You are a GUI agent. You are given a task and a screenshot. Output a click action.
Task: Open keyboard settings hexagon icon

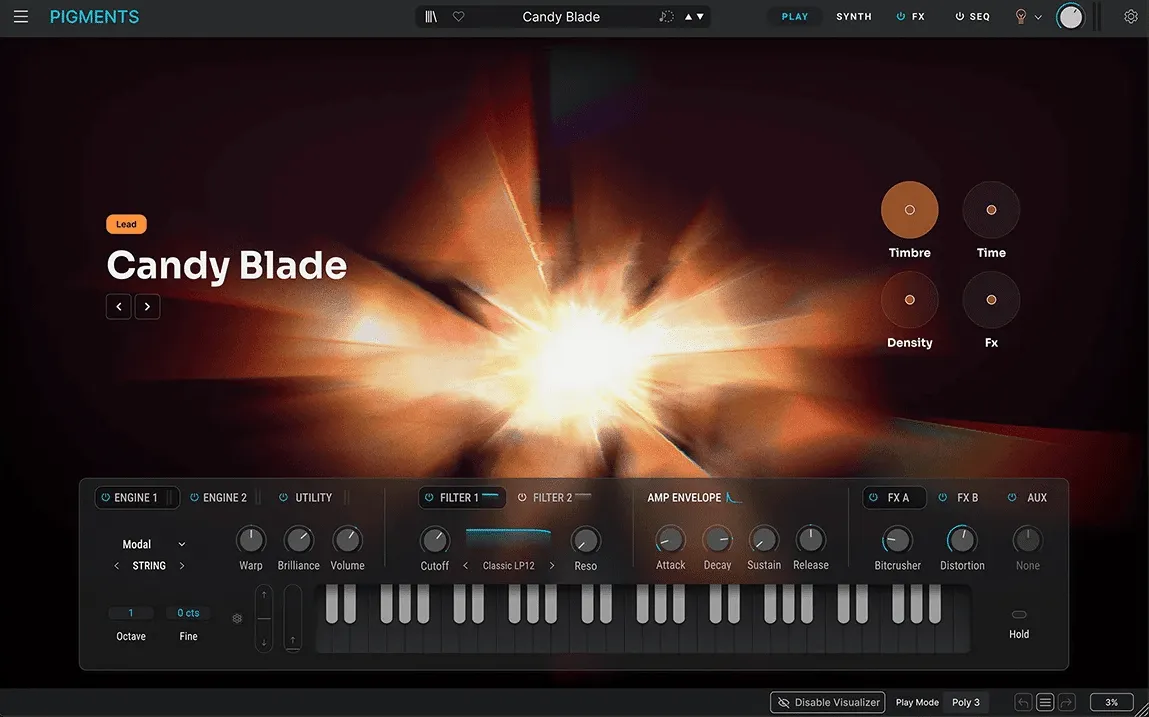pyautogui.click(x=237, y=619)
